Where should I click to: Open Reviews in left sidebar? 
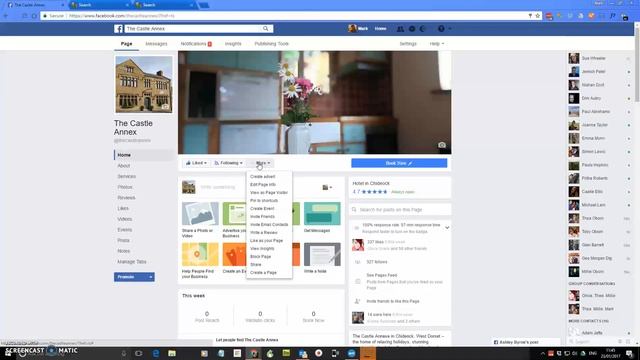(x=126, y=198)
